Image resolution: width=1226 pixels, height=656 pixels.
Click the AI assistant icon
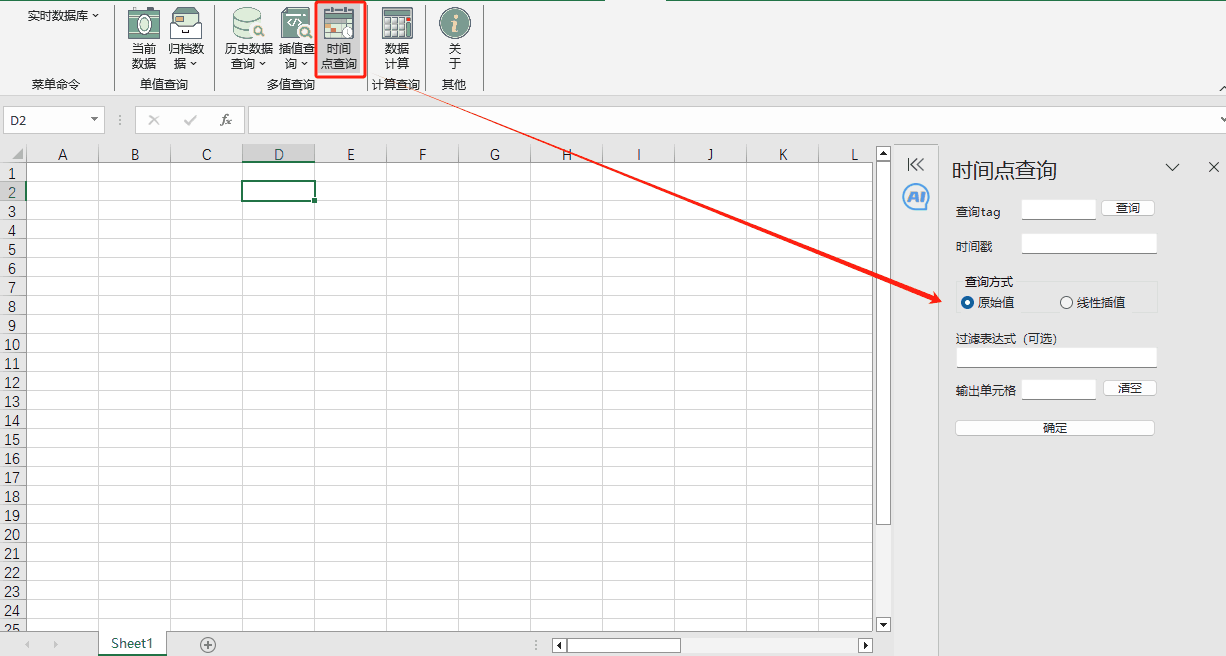tap(916, 197)
